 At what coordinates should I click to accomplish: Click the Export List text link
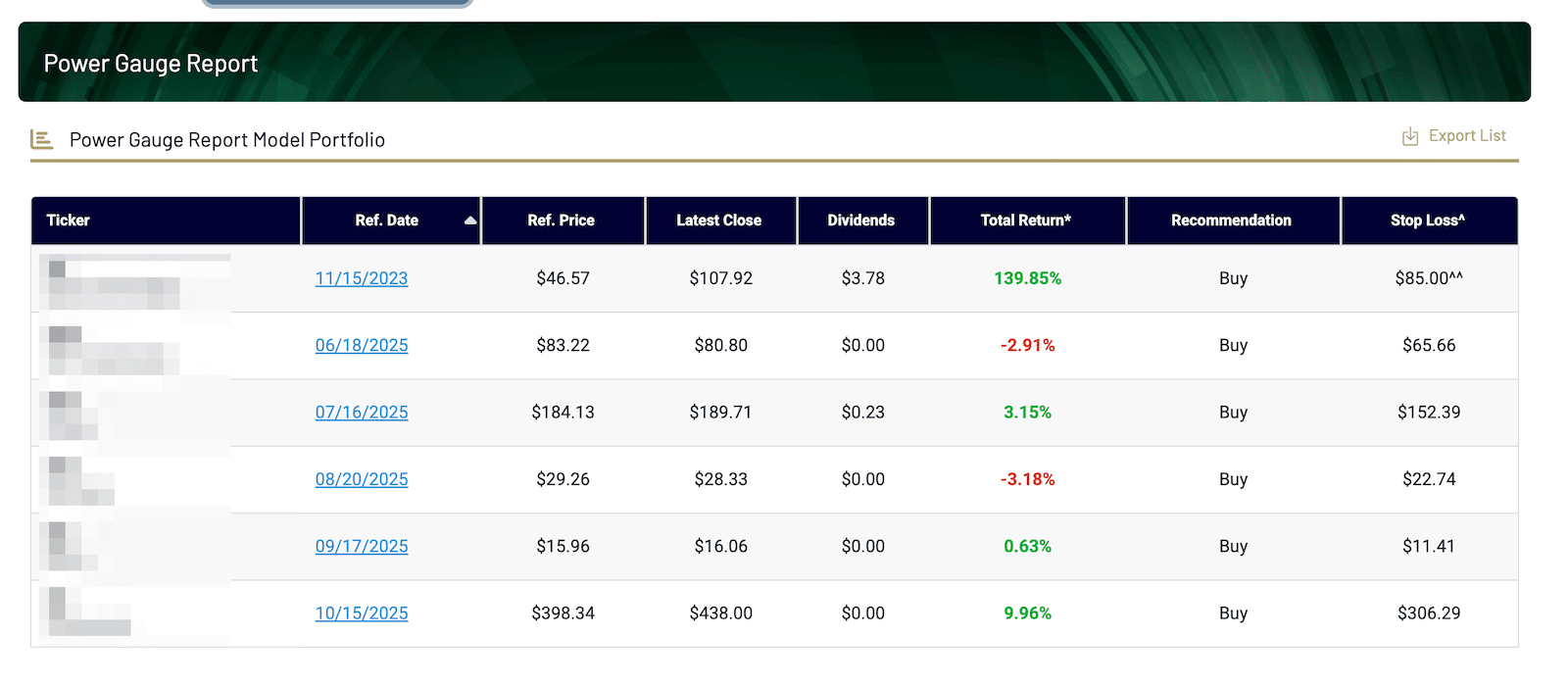pos(1467,136)
